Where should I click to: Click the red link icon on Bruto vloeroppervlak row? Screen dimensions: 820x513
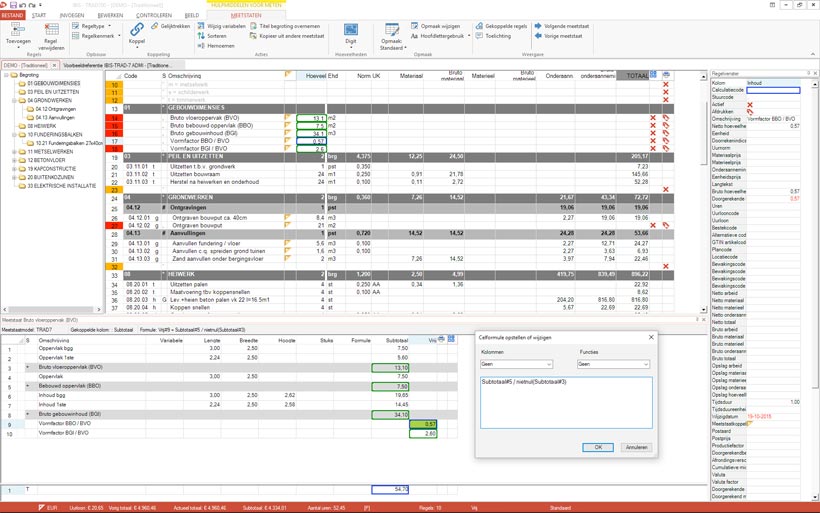tap(666, 118)
